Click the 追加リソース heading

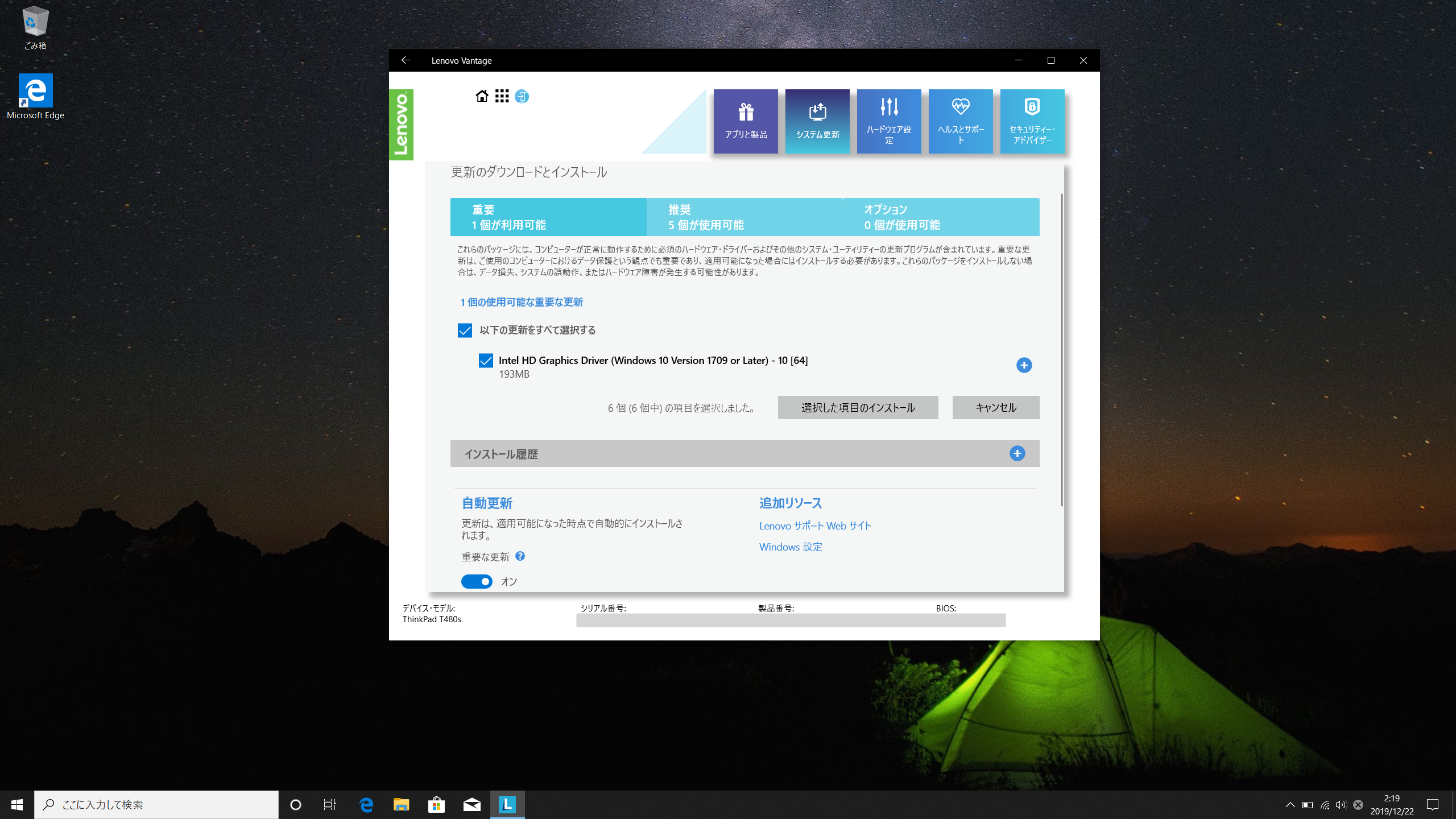(790, 503)
